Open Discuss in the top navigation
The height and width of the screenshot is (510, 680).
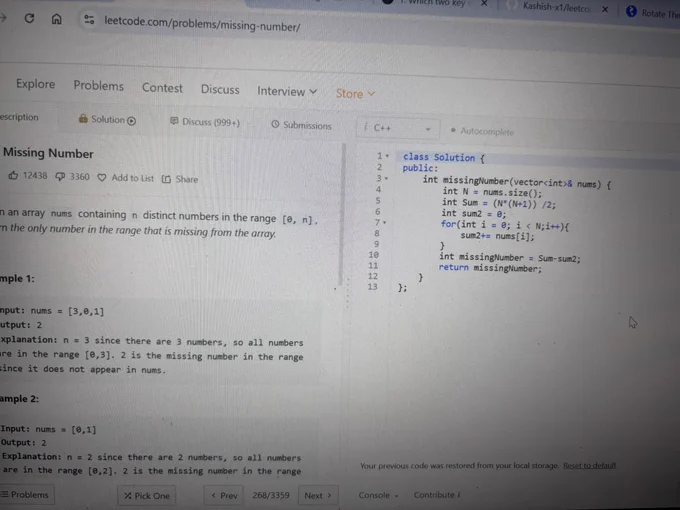click(220, 89)
